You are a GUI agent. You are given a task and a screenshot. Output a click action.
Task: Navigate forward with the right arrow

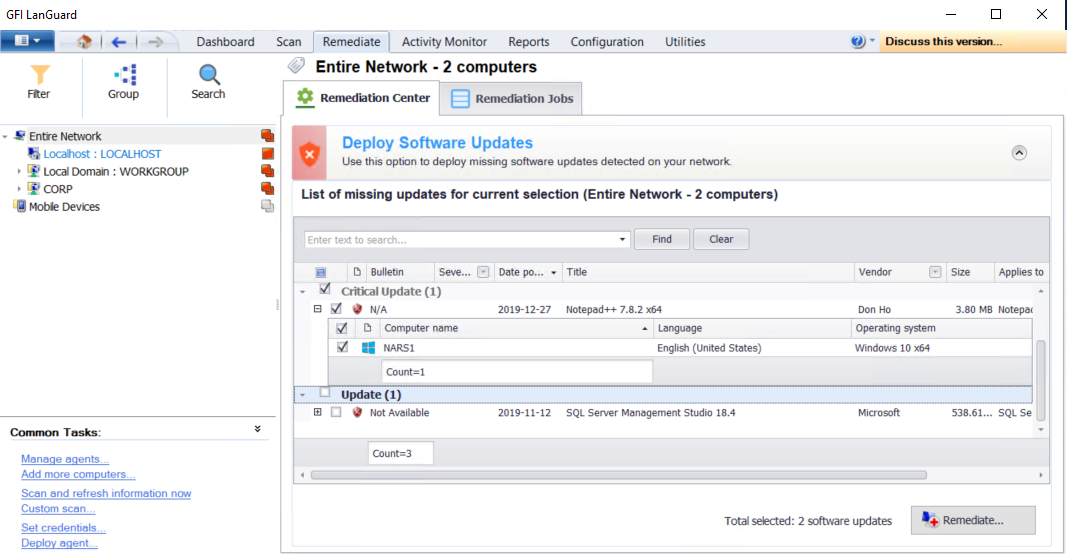coord(155,42)
